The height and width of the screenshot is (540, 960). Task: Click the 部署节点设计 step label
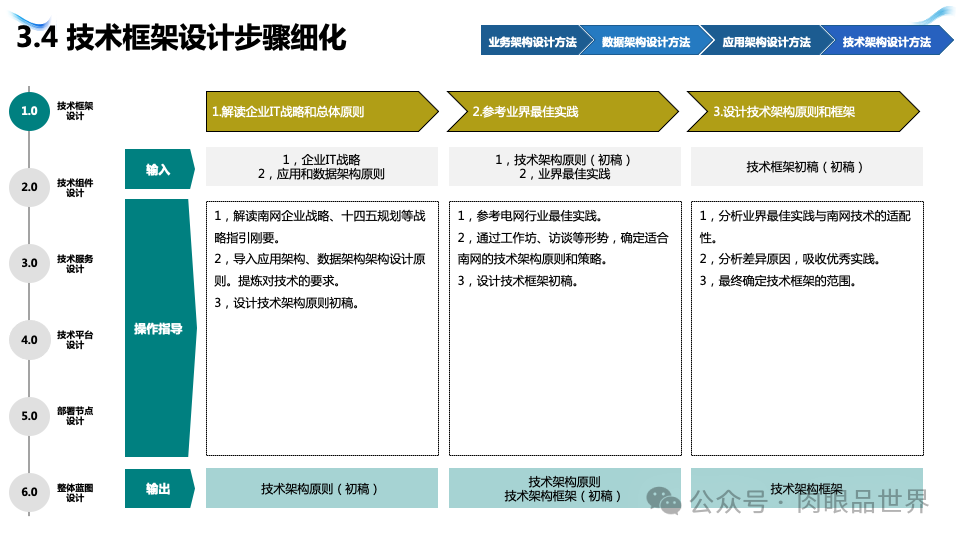click(x=75, y=416)
